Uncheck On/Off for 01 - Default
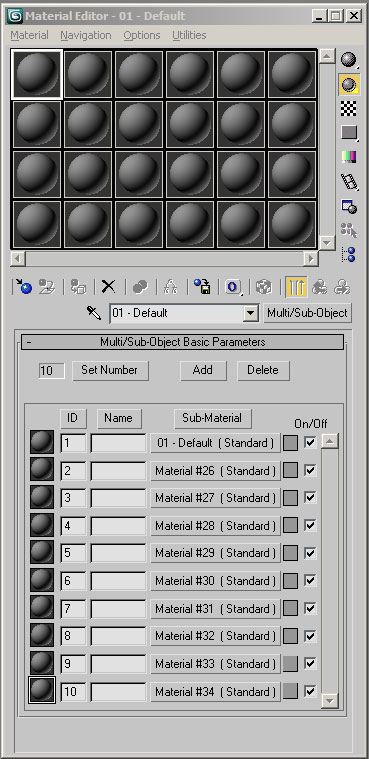The width and height of the screenshot is (369, 759). point(310,442)
